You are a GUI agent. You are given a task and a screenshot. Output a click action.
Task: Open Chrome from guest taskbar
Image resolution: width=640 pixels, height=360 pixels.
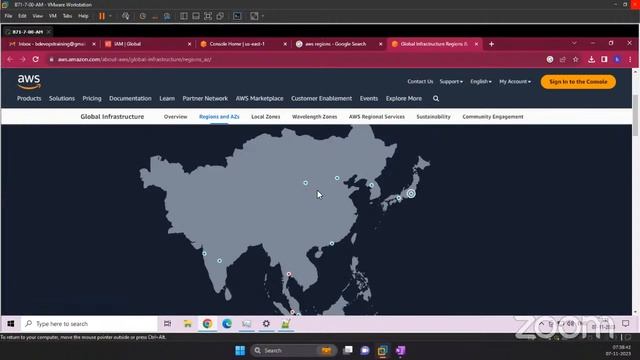[x=207, y=324]
